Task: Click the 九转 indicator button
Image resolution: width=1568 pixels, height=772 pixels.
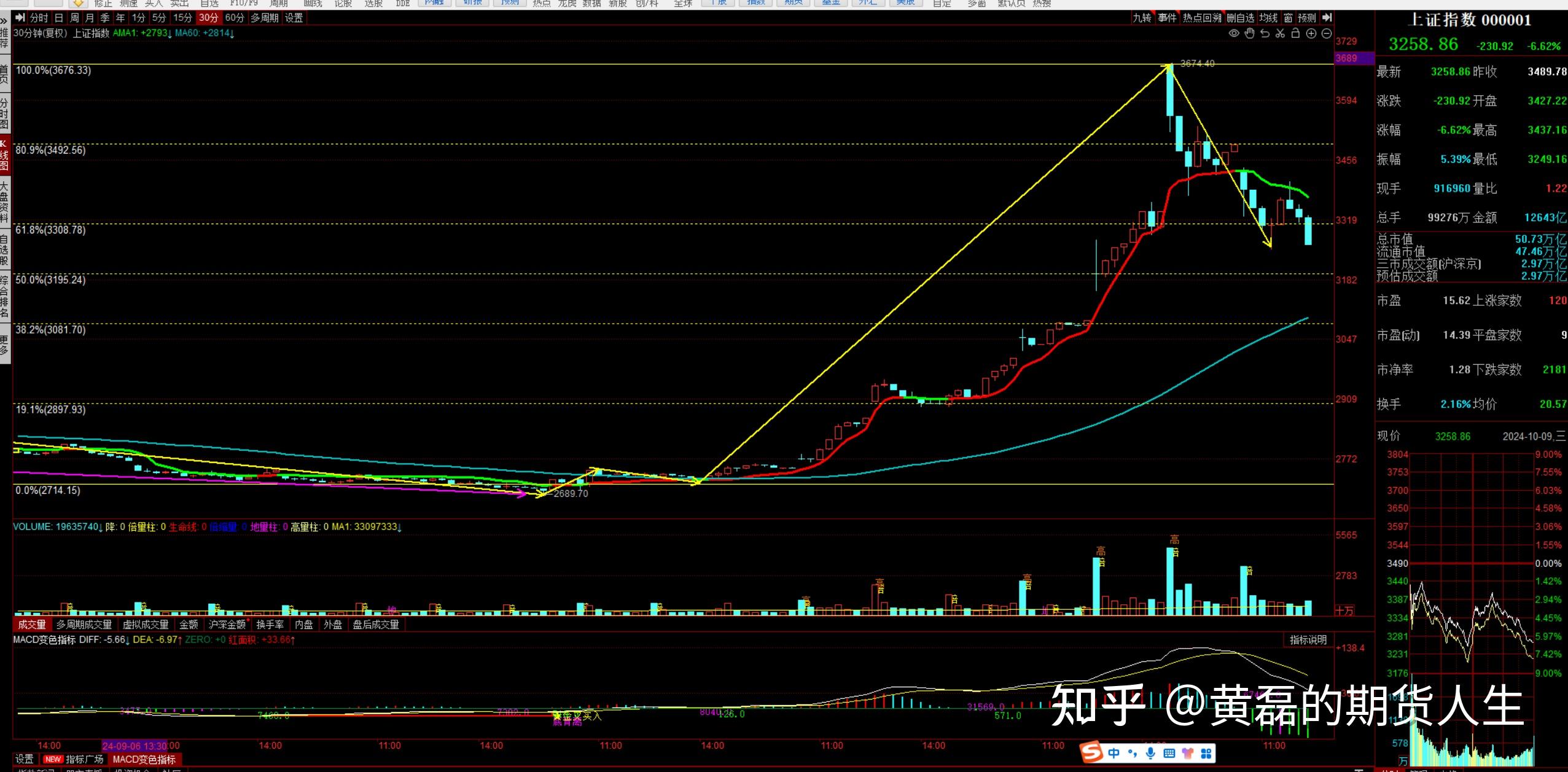Action: click(x=1142, y=18)
